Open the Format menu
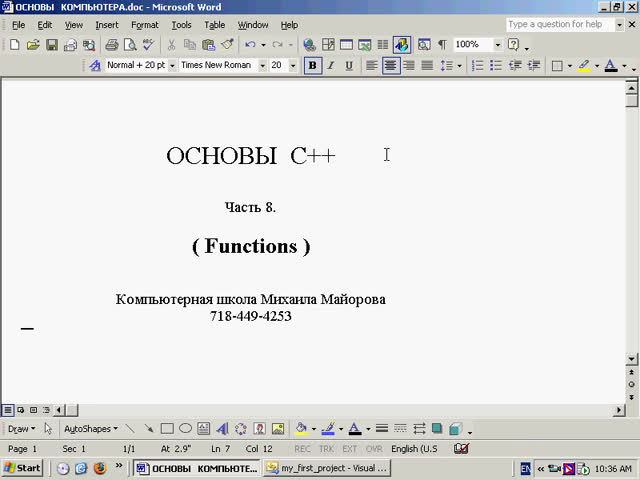 [144, 25]
